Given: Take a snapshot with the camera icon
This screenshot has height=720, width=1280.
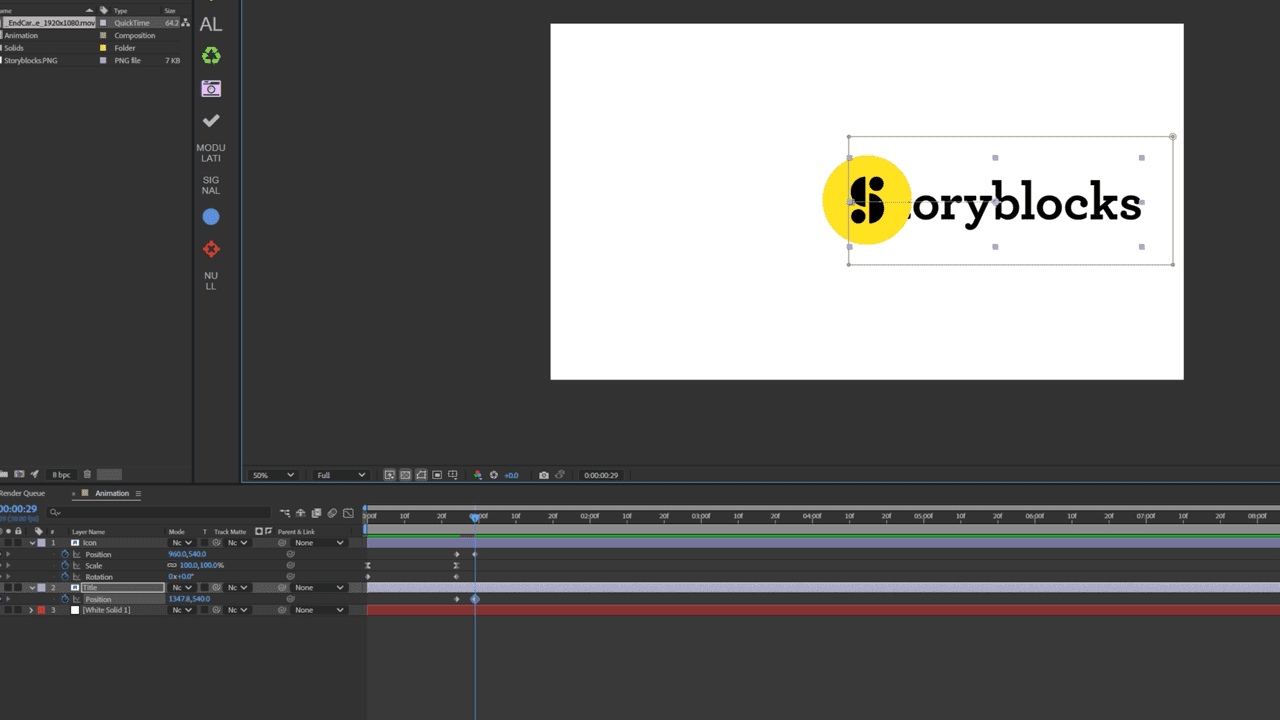Looking at the screenshot, I should coord(544,475).
